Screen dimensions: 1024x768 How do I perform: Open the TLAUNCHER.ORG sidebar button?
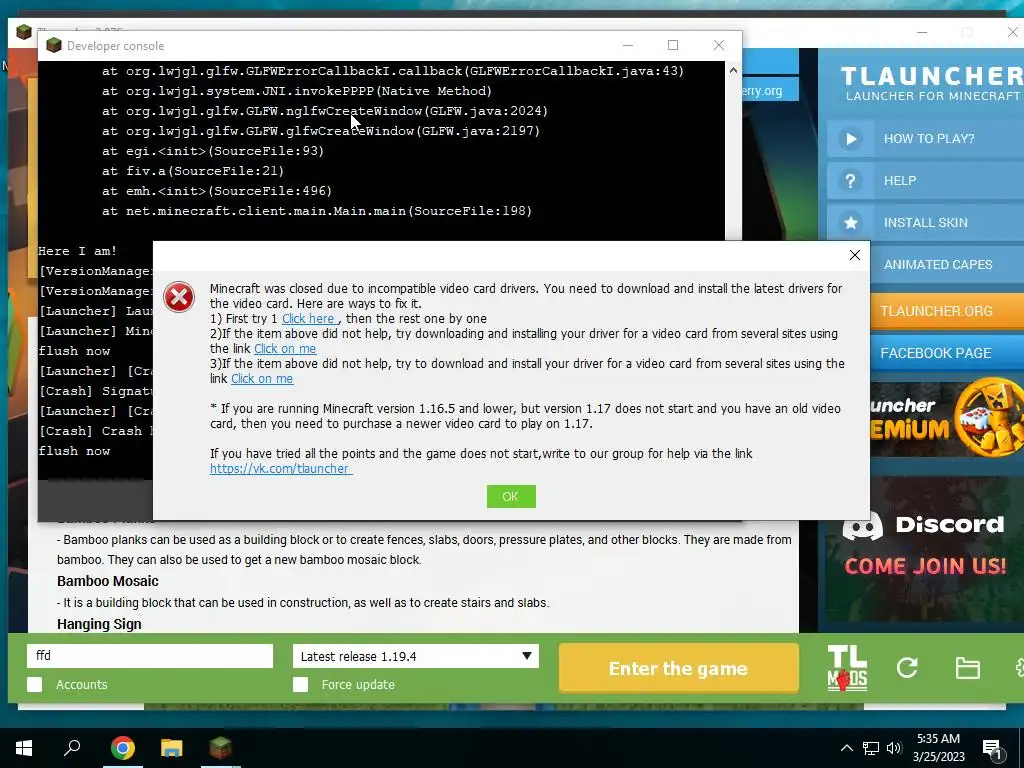pyautogui.click(x=946, y=311)
